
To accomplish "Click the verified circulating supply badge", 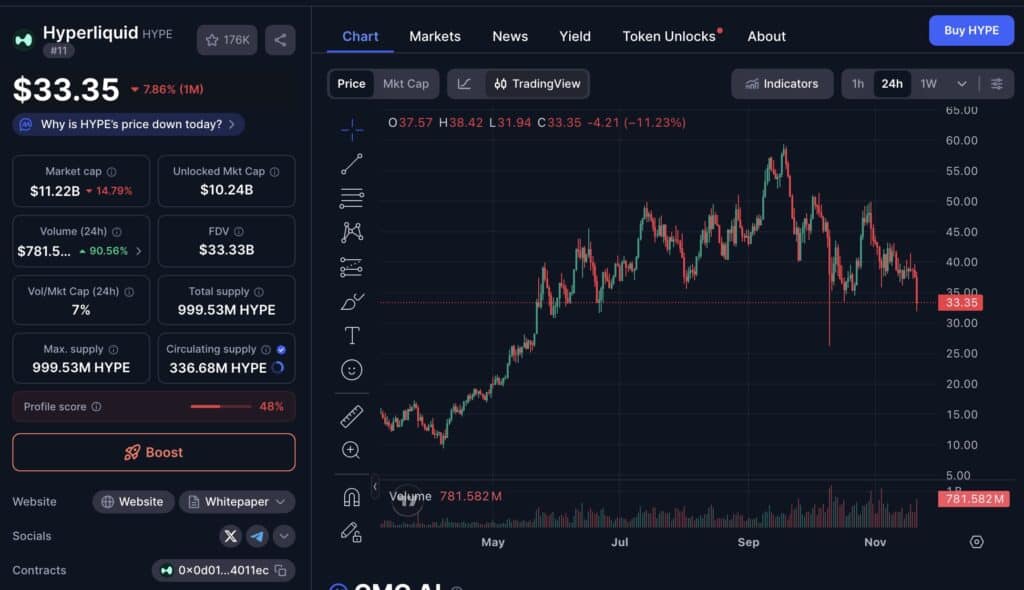I will pyautogui.click(x=281, y=350).
